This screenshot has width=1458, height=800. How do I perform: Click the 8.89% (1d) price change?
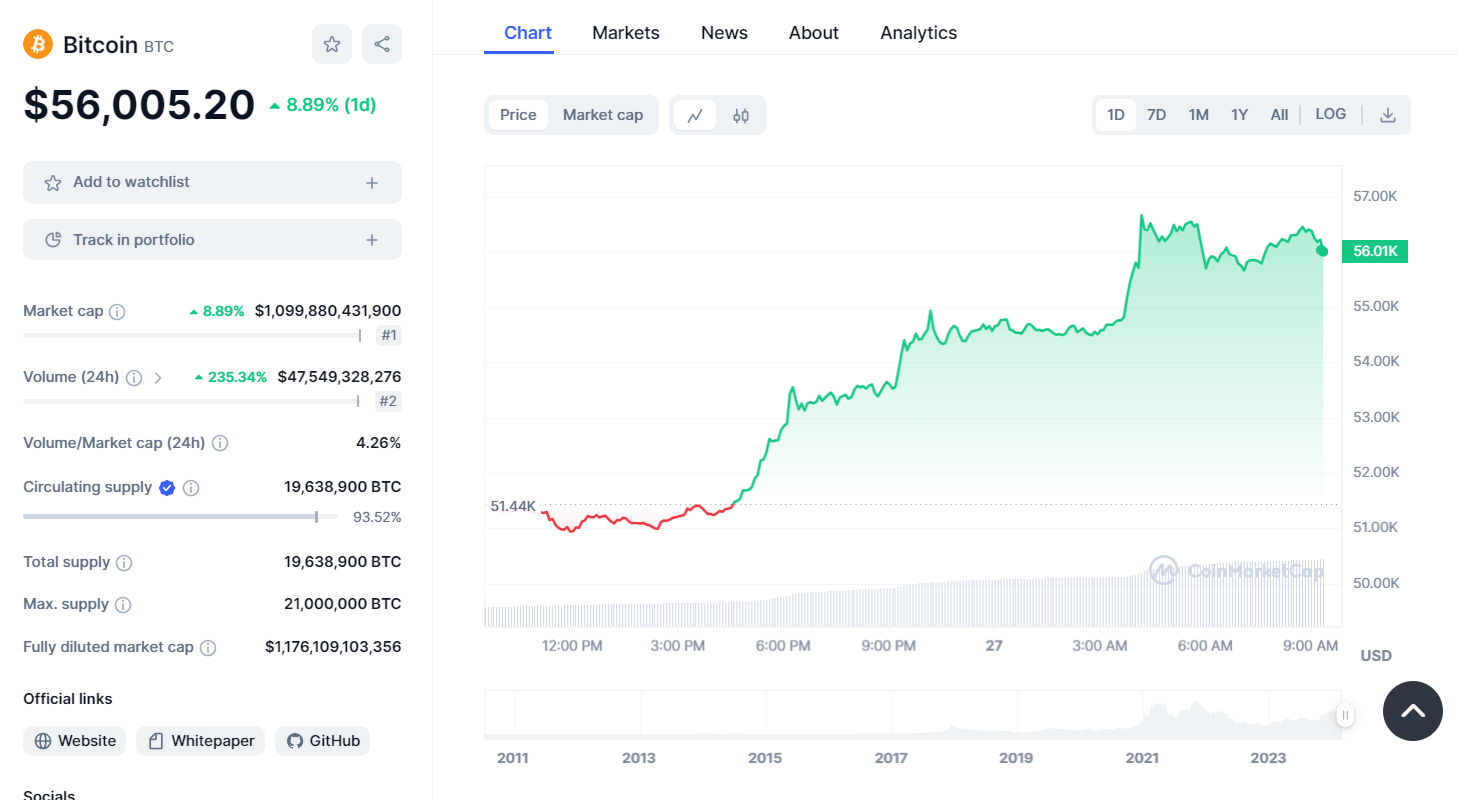322,105
